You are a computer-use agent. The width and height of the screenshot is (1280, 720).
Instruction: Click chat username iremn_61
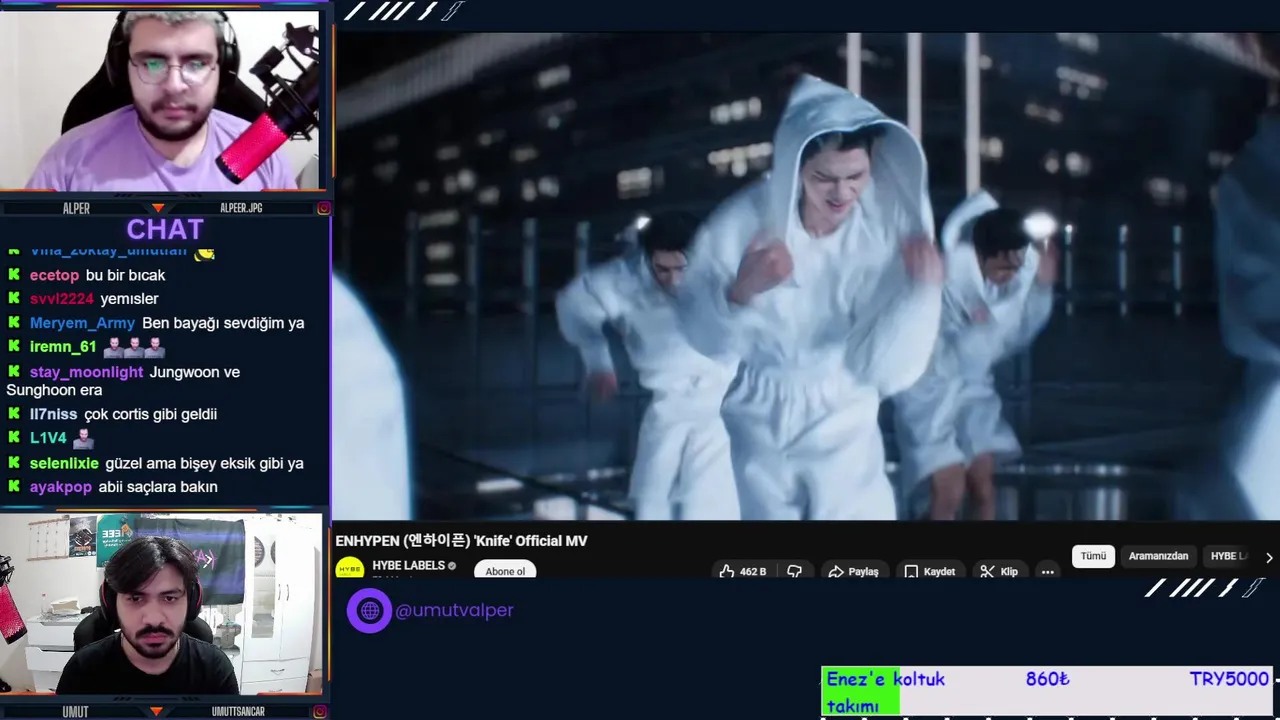(63, 347)
